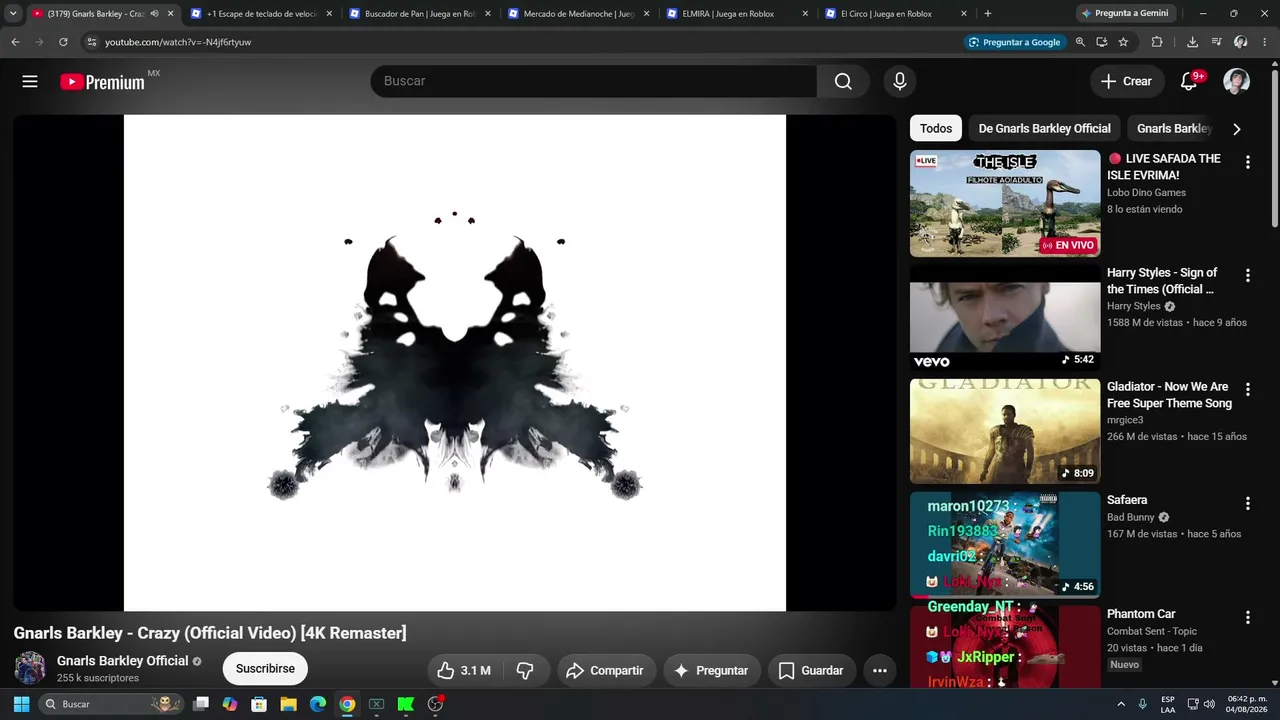Launch Microsoft Edge from the taskbar
The image size is (1280, 720).
coord(318,704)
